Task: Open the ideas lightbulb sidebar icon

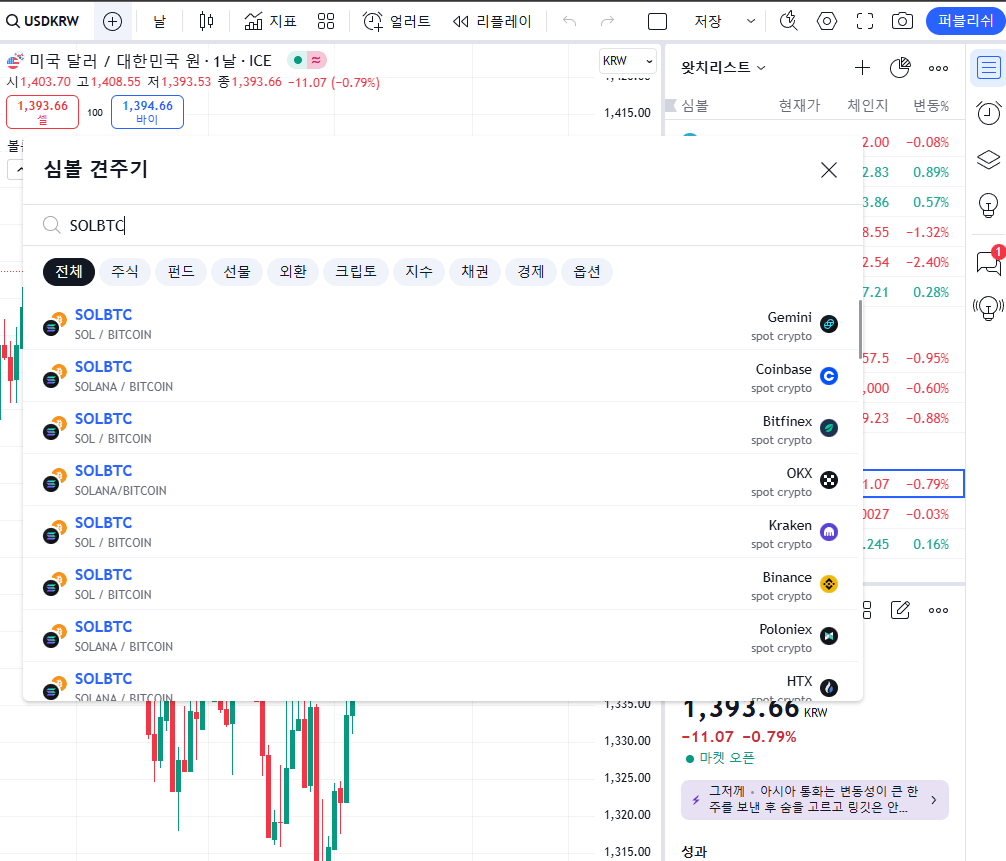Action: tap(989, 206)
